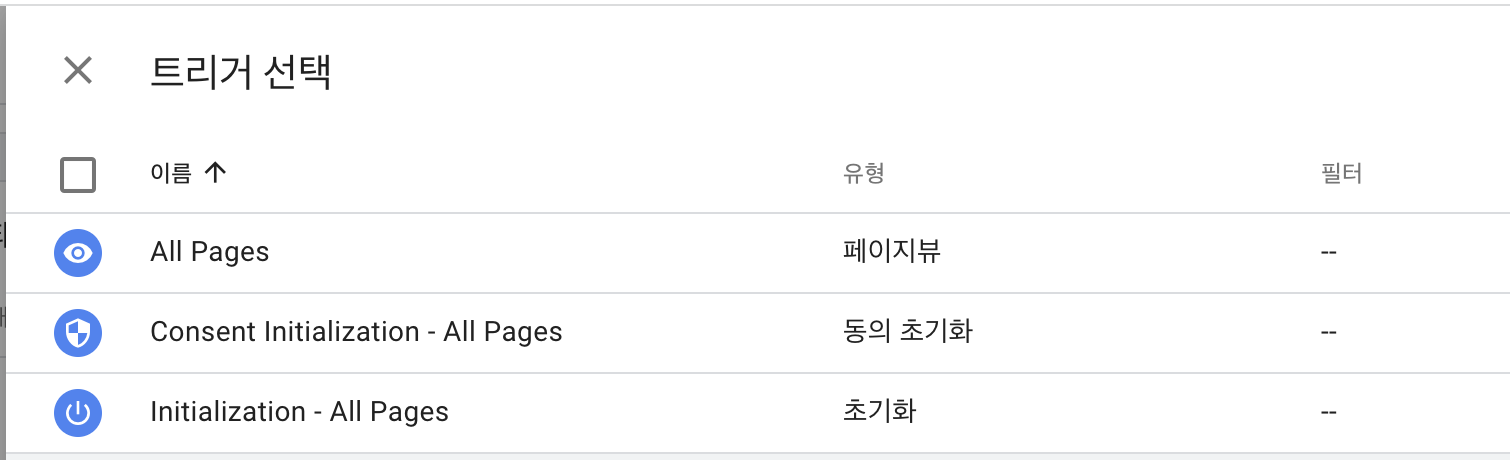Select the Consent Initialization shield icon
Viewport: 1510px width, 460px height.
pos(78,333)
